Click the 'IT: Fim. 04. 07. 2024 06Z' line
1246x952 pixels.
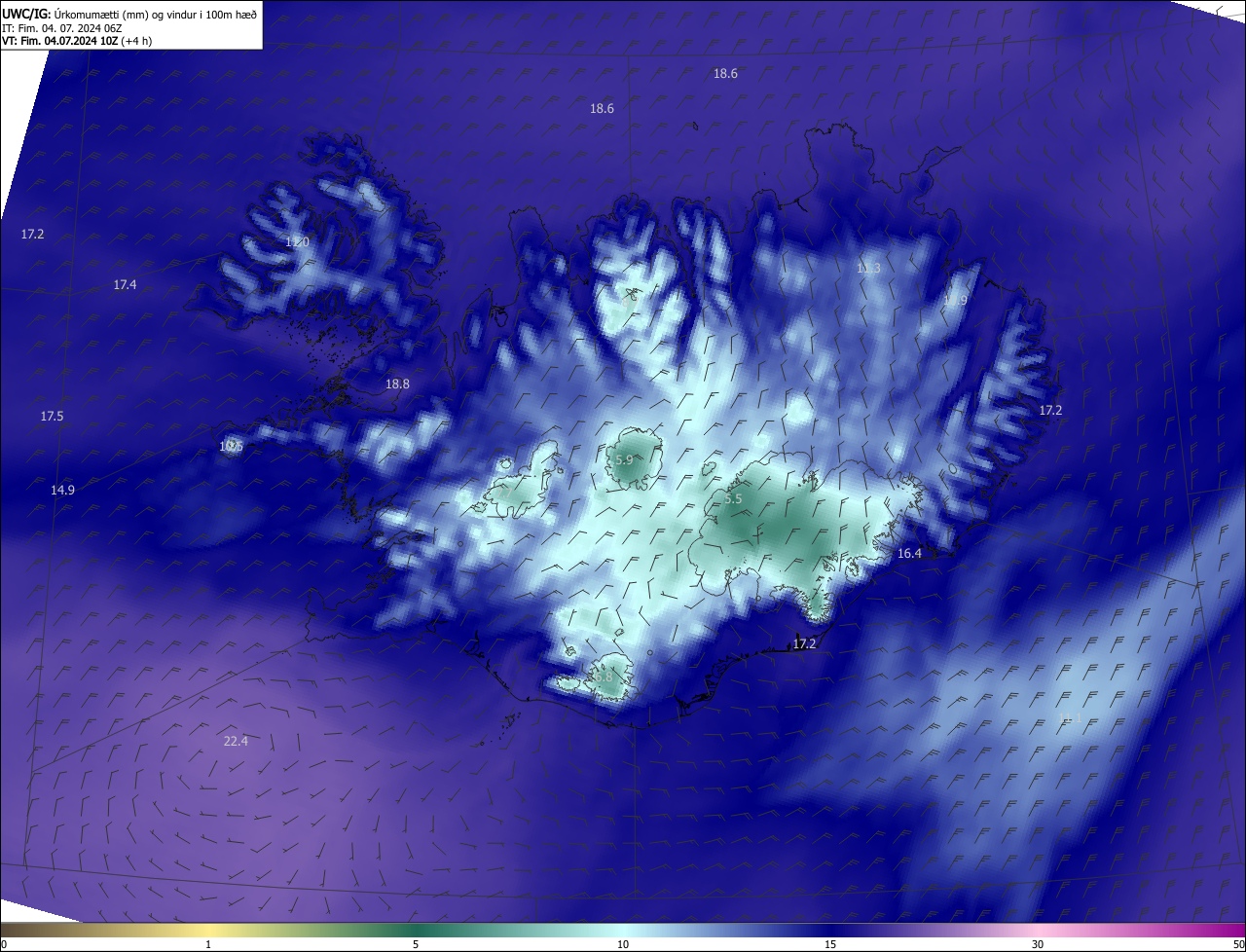(63, 28)
